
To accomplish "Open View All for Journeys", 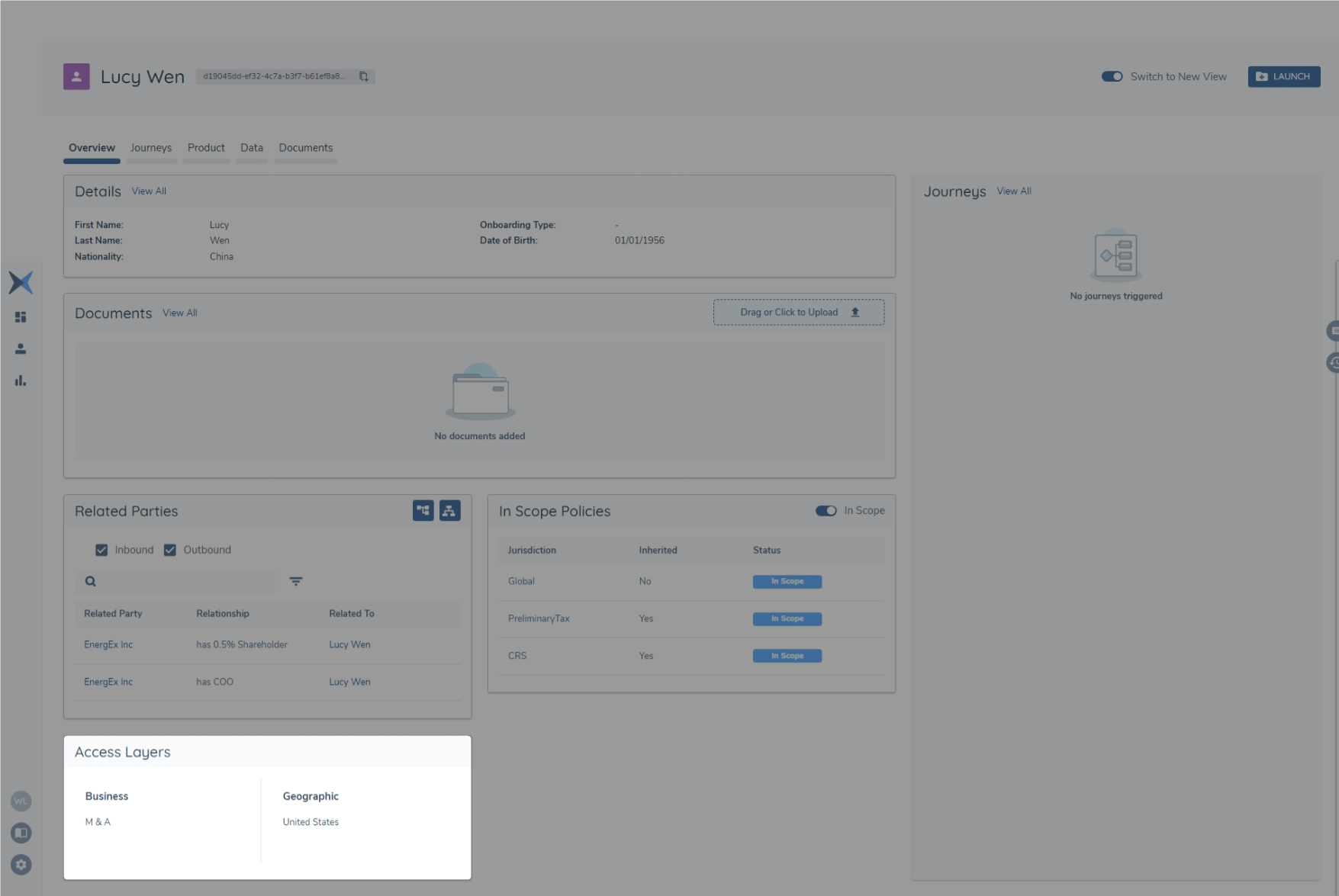I will pyautogui.click(x=1014, y=191).
